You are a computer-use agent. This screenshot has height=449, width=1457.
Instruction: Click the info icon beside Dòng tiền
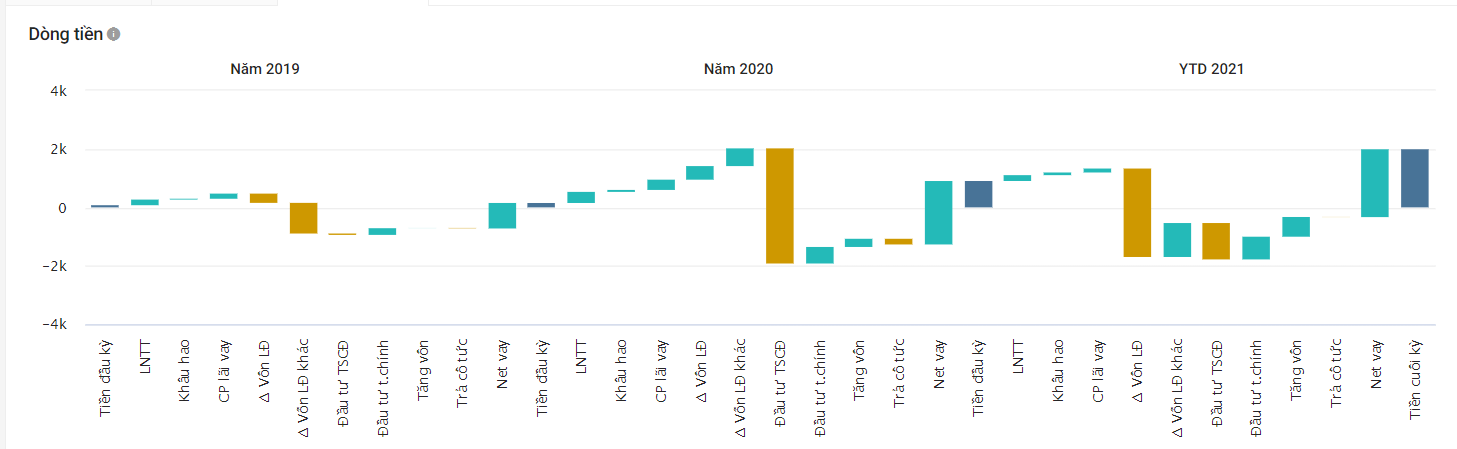point(114,35)
